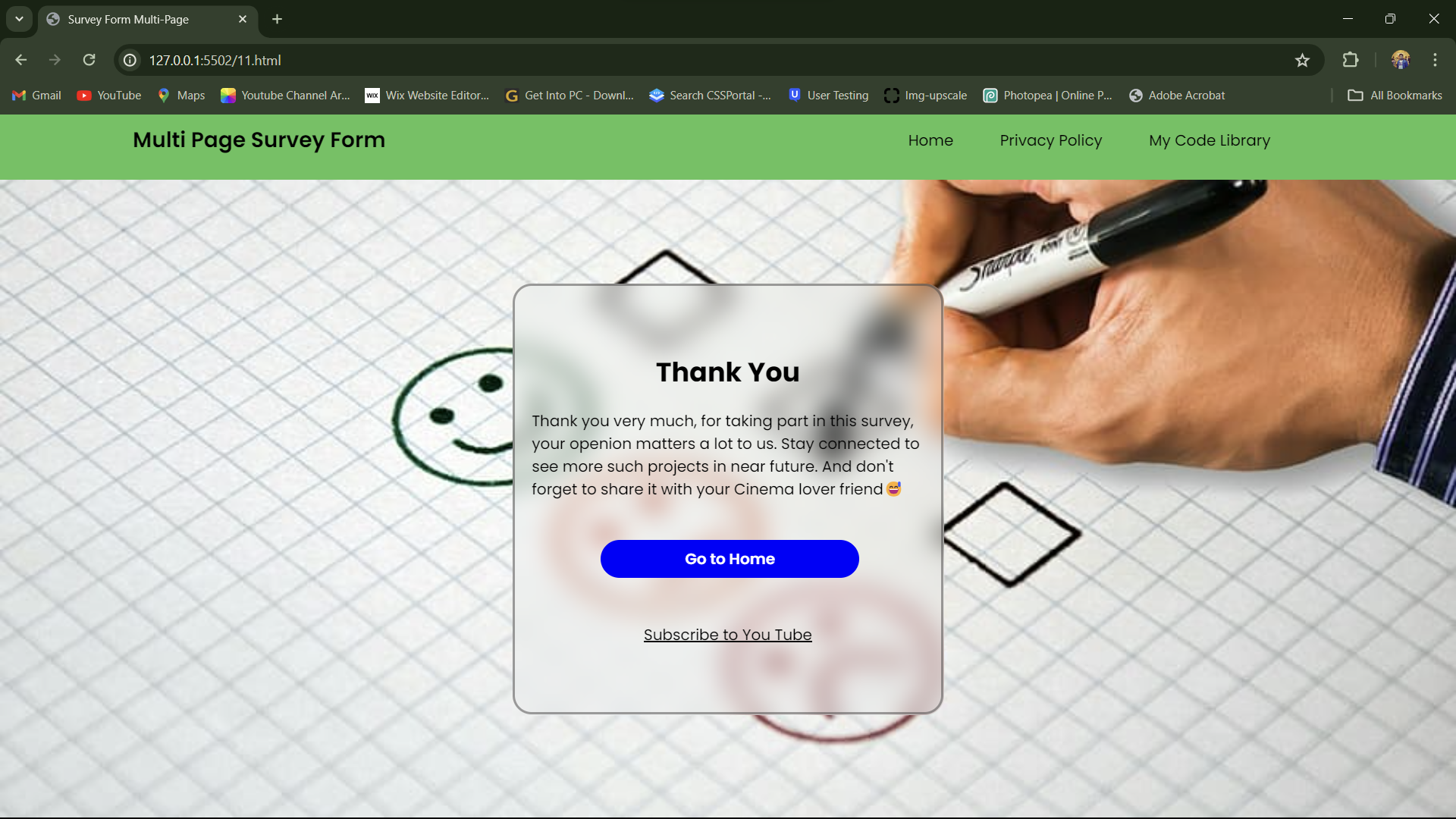The image size is (1456, 819).
Task: Close the Survey Form Multi-Page tab
Action: point(243,19)
